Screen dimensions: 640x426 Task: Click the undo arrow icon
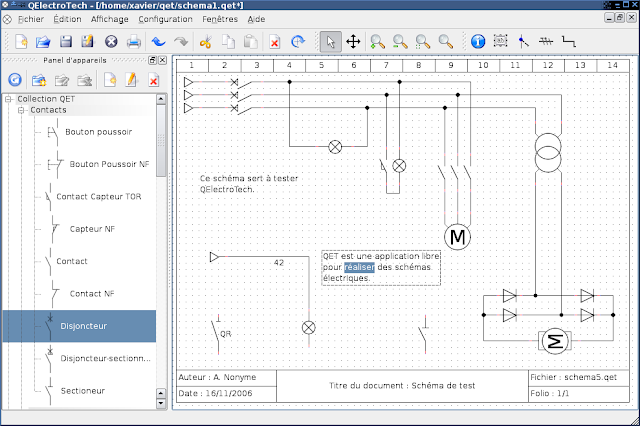coord(158,42)
